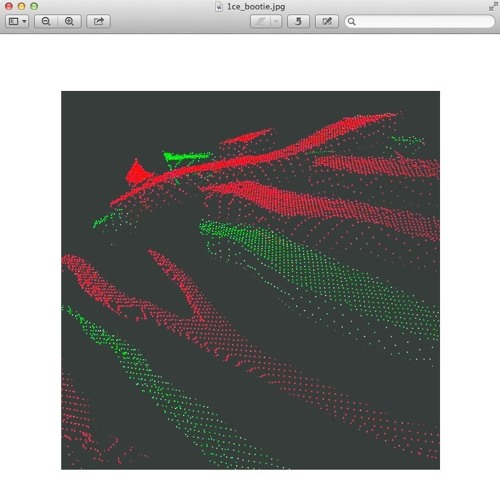The width and height of the screenshot is (500, 500).
Task: Open the Share button in the toolbar
Action: click(x=98, y=21)
